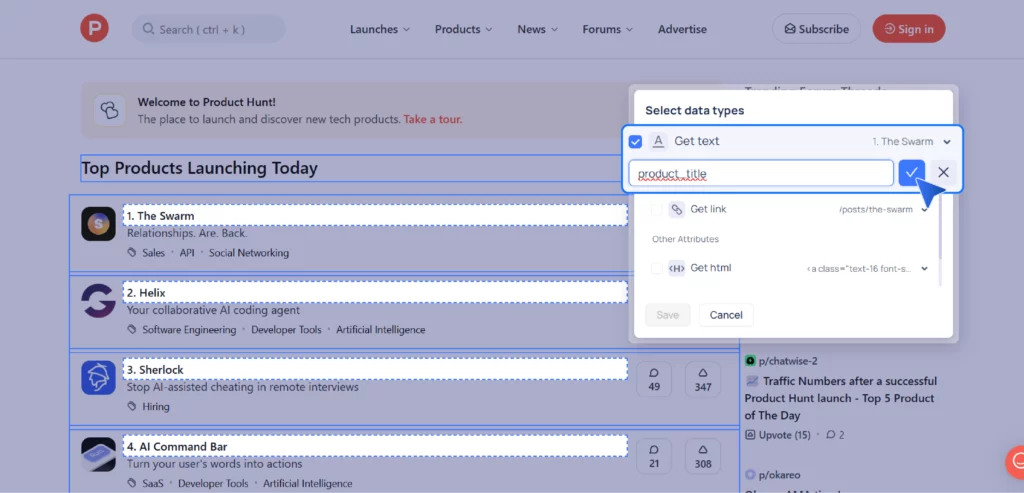Open the Products menu
The image size is (1024, 493).
point(463,29)
